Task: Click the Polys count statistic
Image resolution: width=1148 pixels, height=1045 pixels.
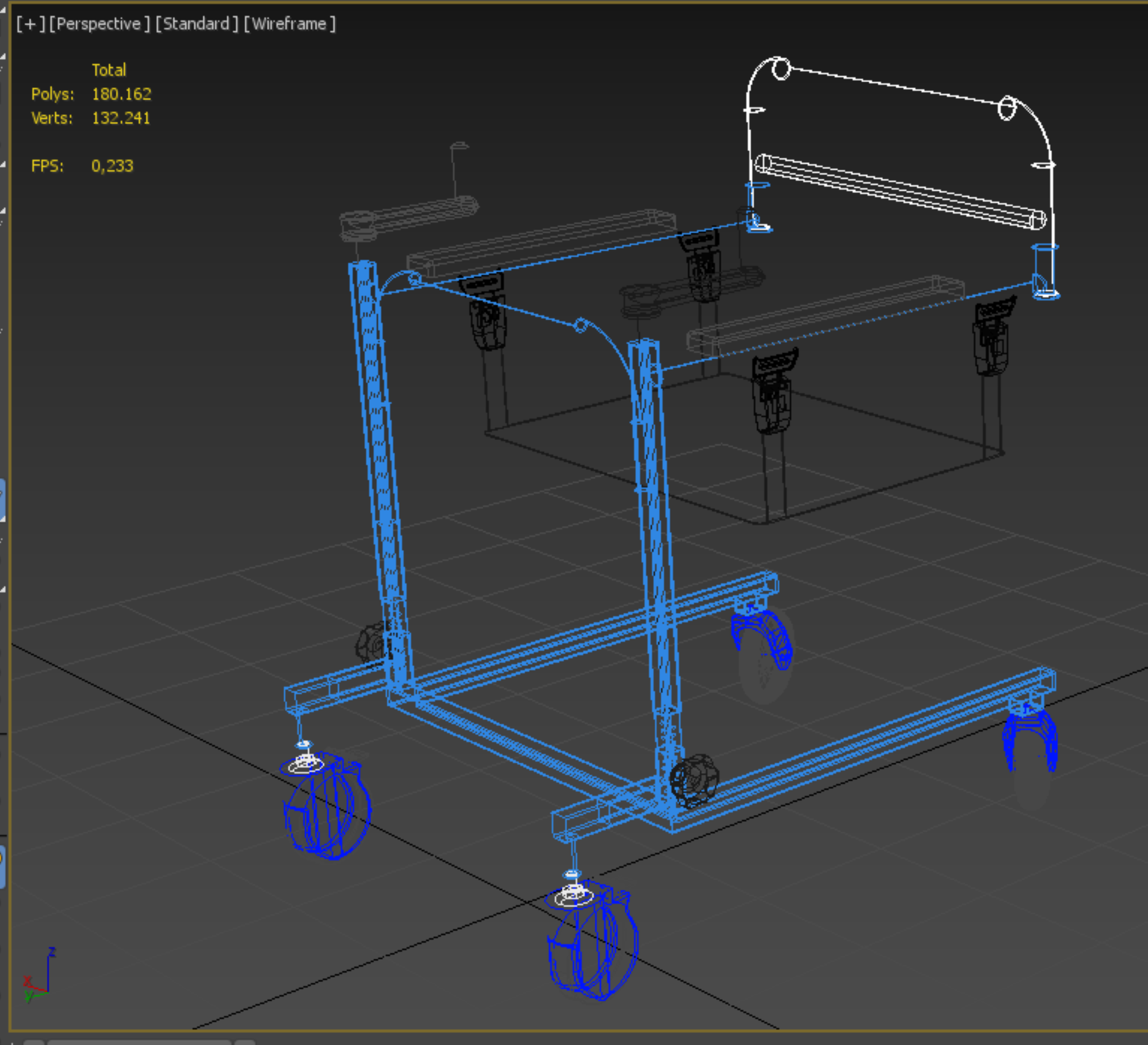Action: tap(121, 94)
